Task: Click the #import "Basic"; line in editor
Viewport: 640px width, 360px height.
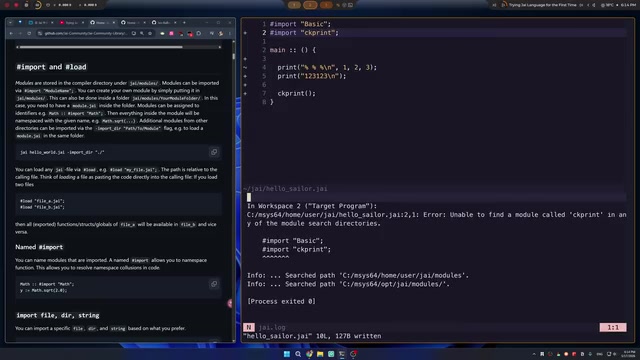Action: pos(300,24)
